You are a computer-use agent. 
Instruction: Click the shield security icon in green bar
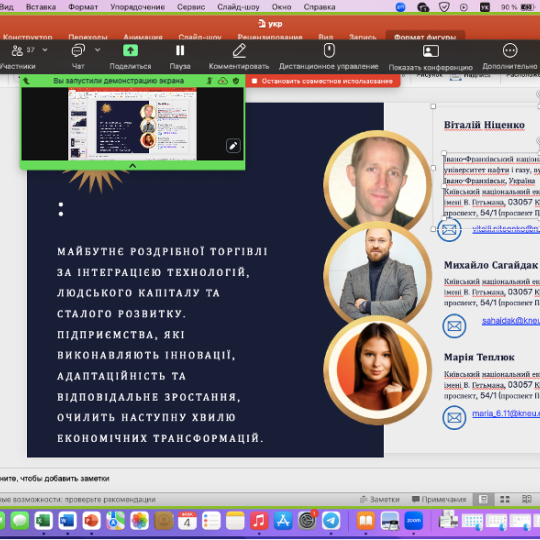coord(236,81)
